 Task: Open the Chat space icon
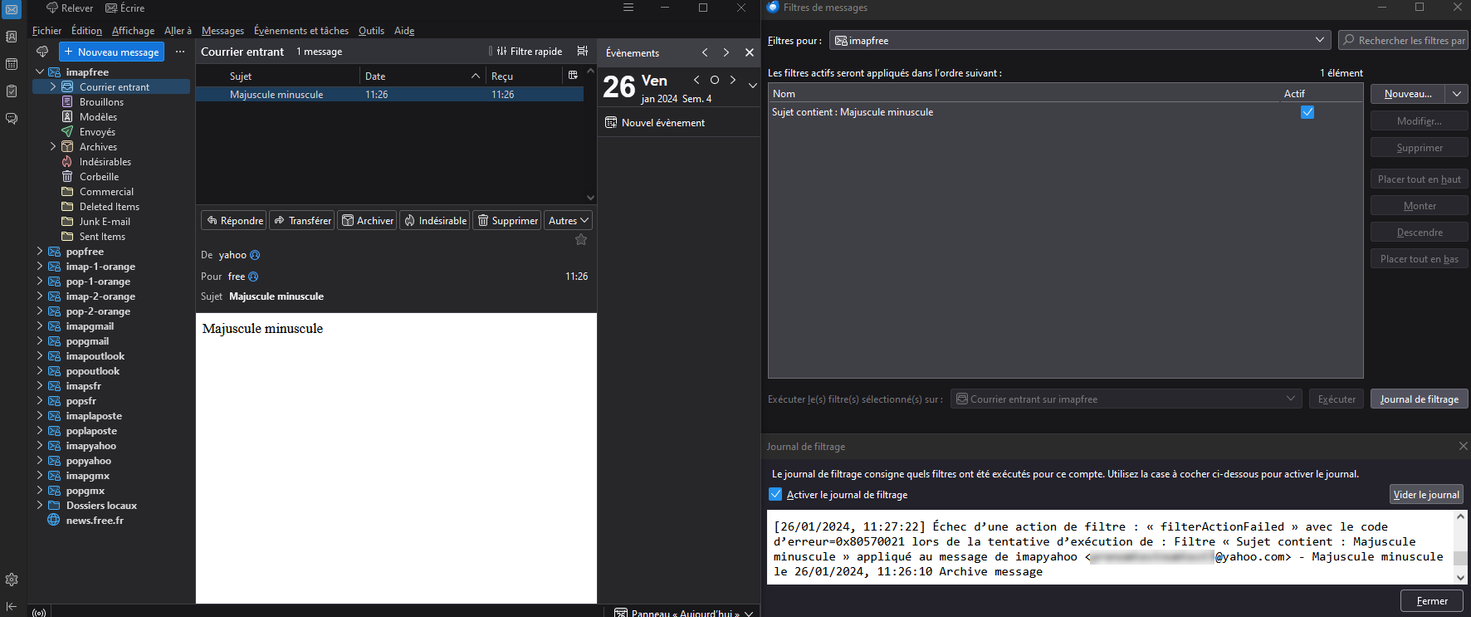(12, 118)
